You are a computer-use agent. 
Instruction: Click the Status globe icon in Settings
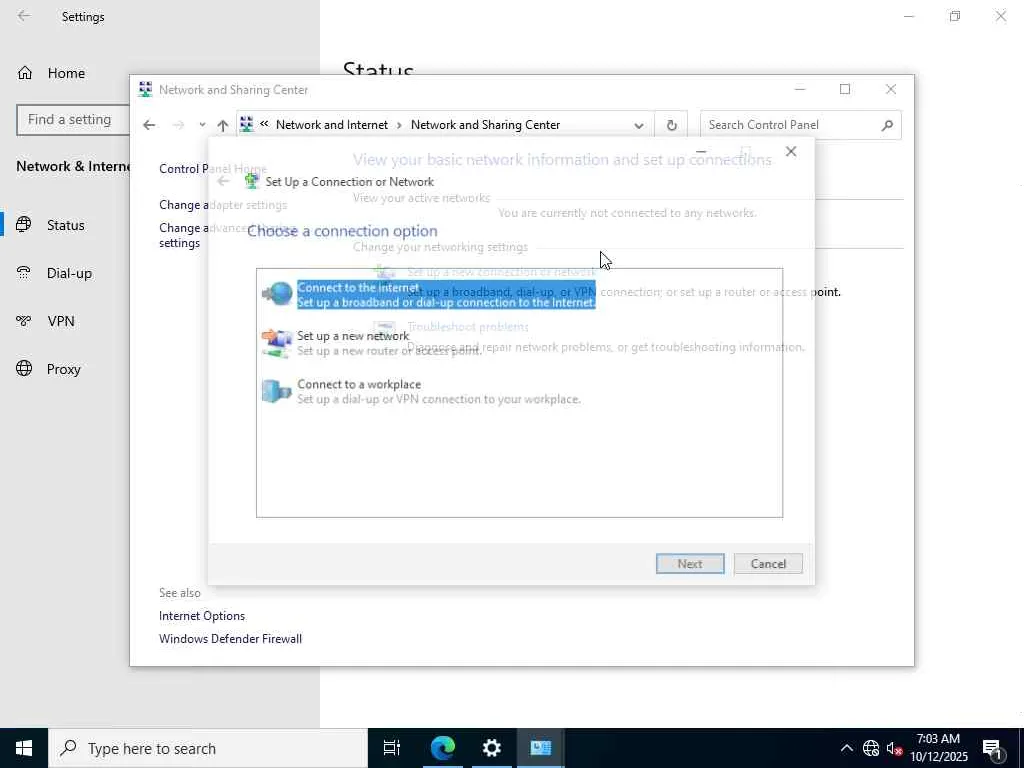(24, 225)
